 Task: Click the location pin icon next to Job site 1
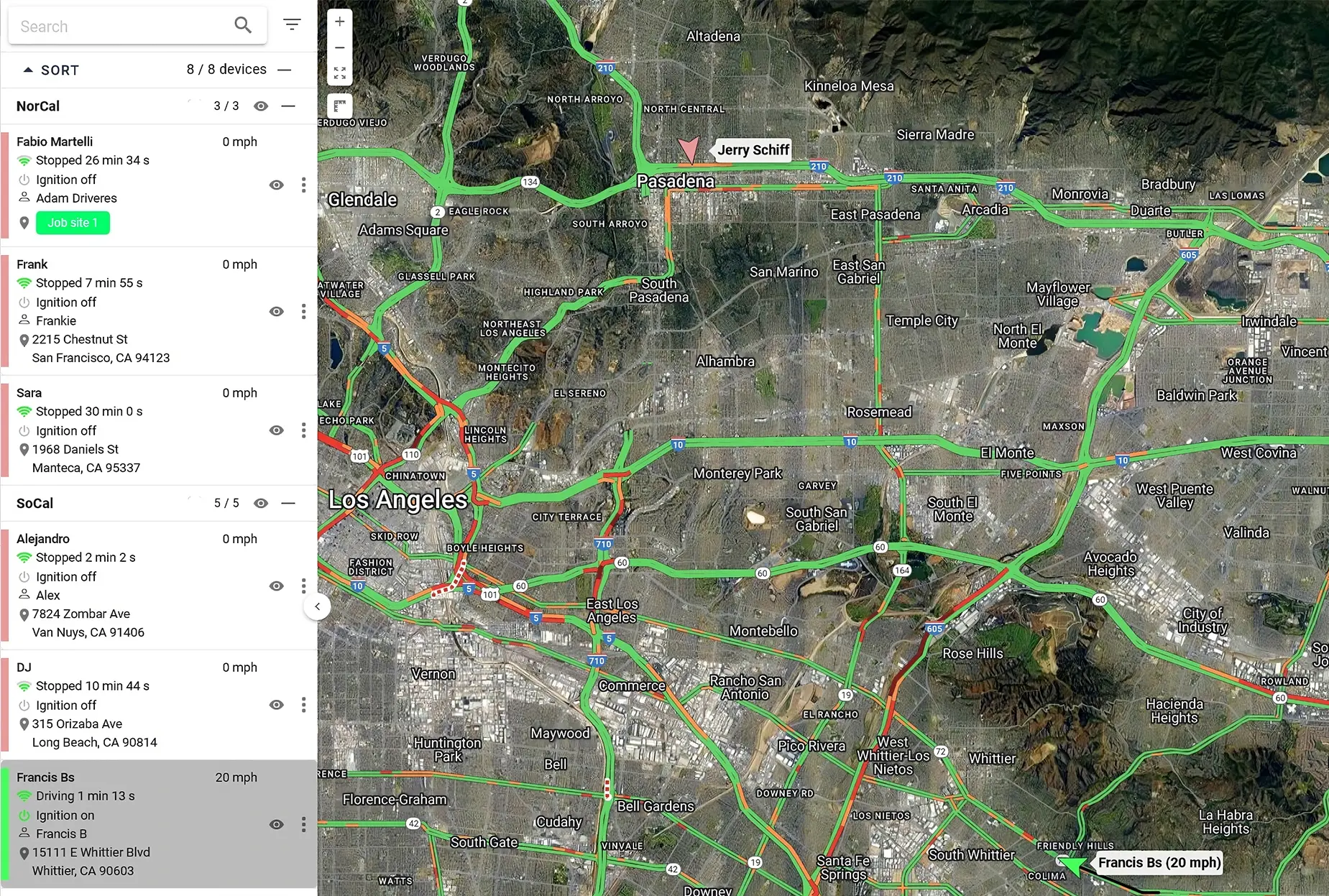coord(24,223)
